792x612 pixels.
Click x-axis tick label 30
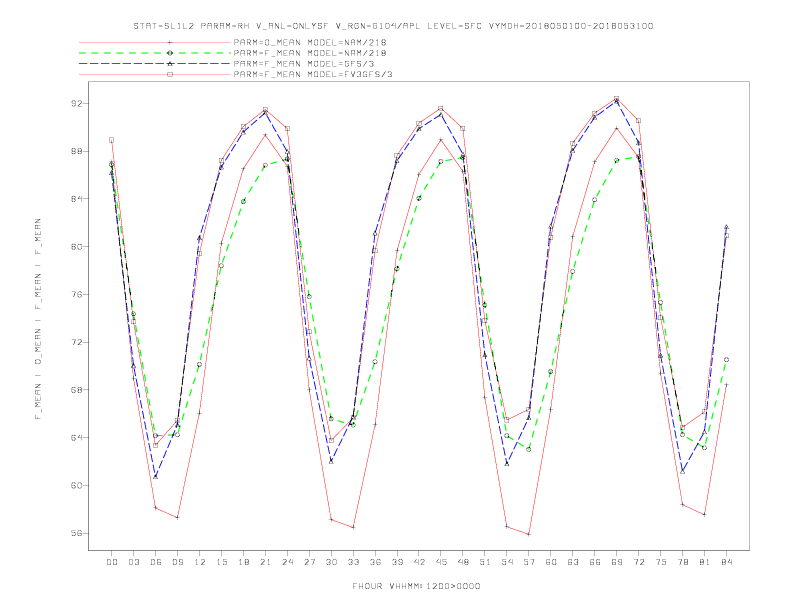point(331,562)
